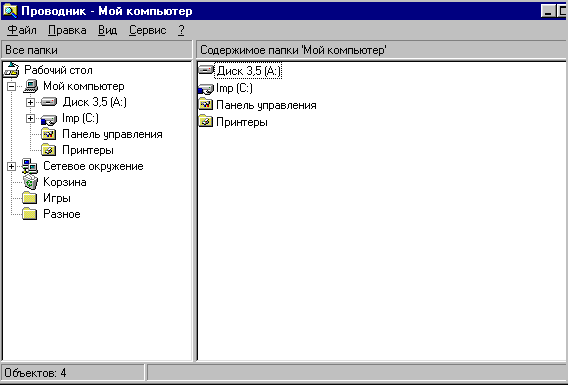568x386 pixels.
Task: Click Imp (C:) drive icon in contents pane
Action: tap(206, 88)
